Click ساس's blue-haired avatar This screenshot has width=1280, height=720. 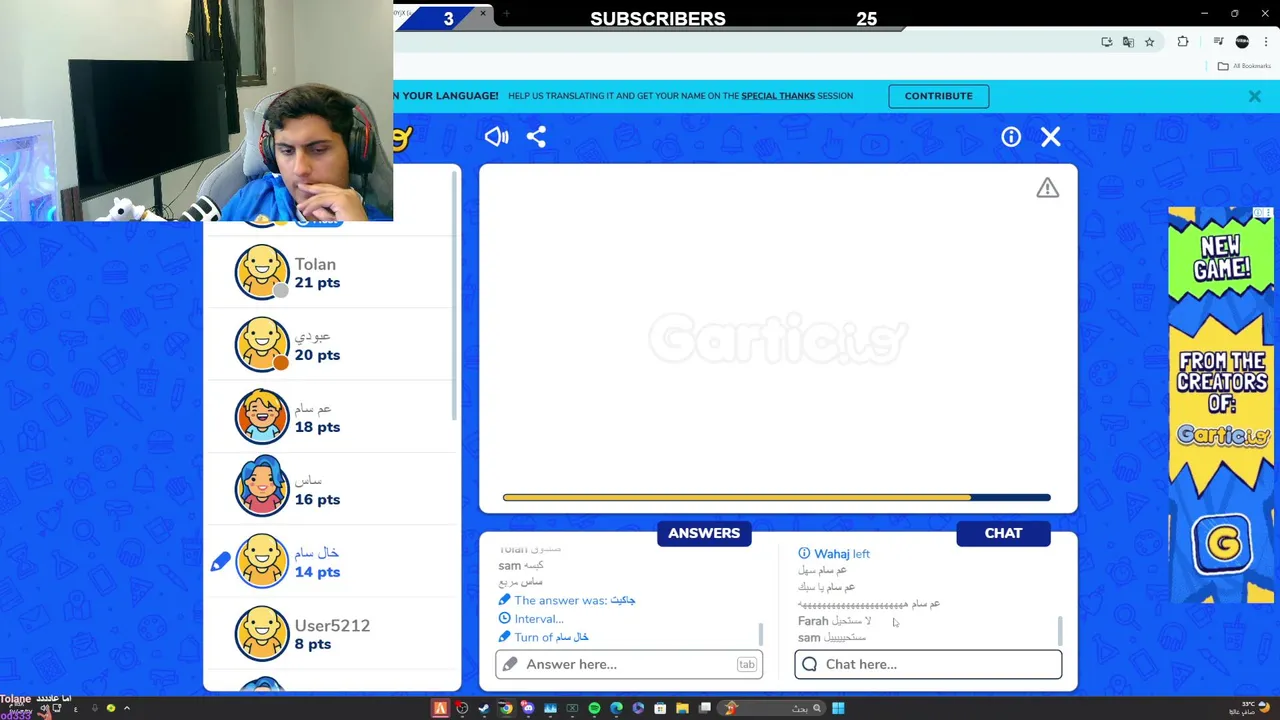point(262,488)
